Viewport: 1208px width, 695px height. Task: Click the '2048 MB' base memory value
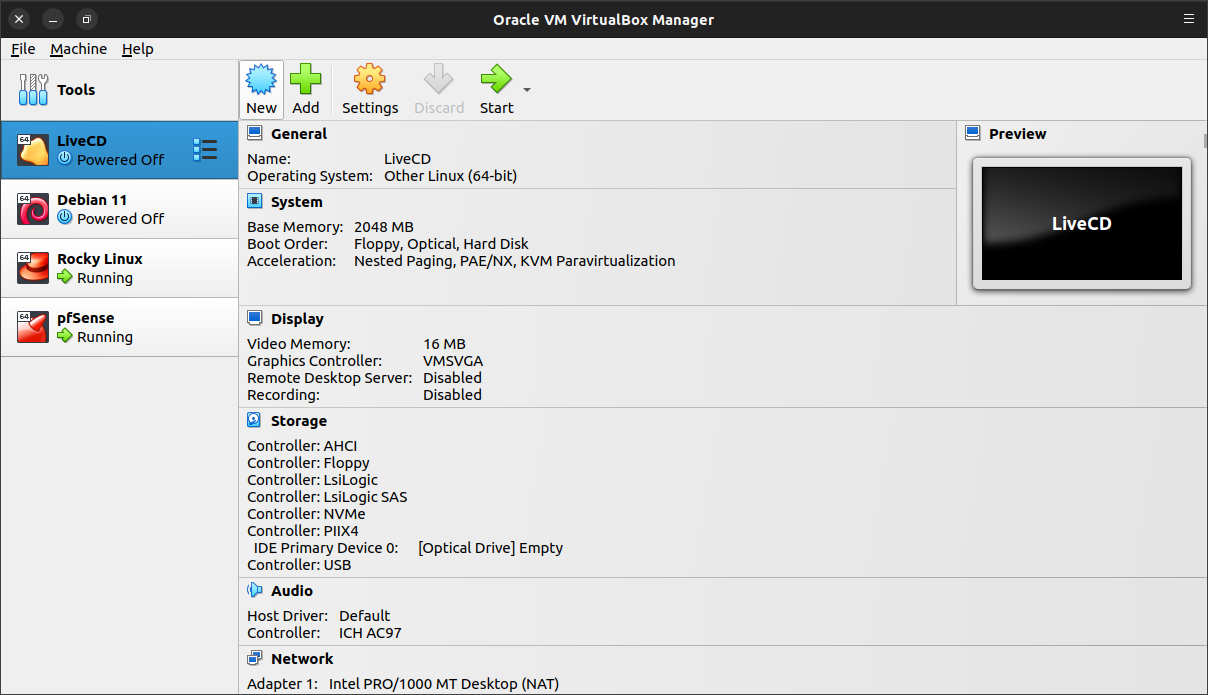point(384,227)
